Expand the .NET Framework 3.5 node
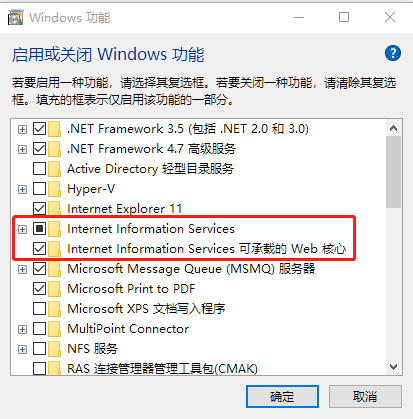This screenshot has width=413, height=419. (x=22, y=129)
